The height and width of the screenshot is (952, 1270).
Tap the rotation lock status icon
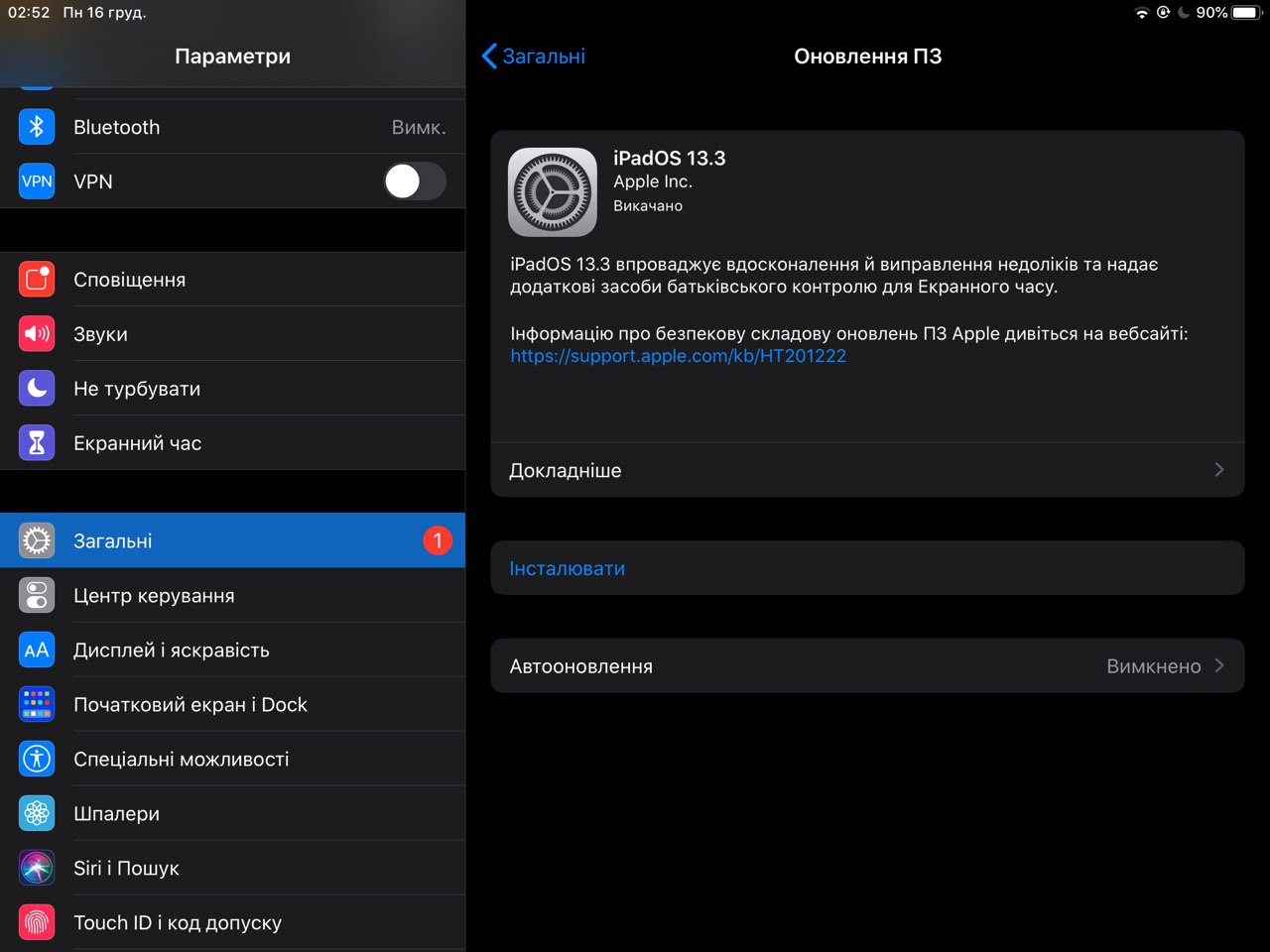1163,13
